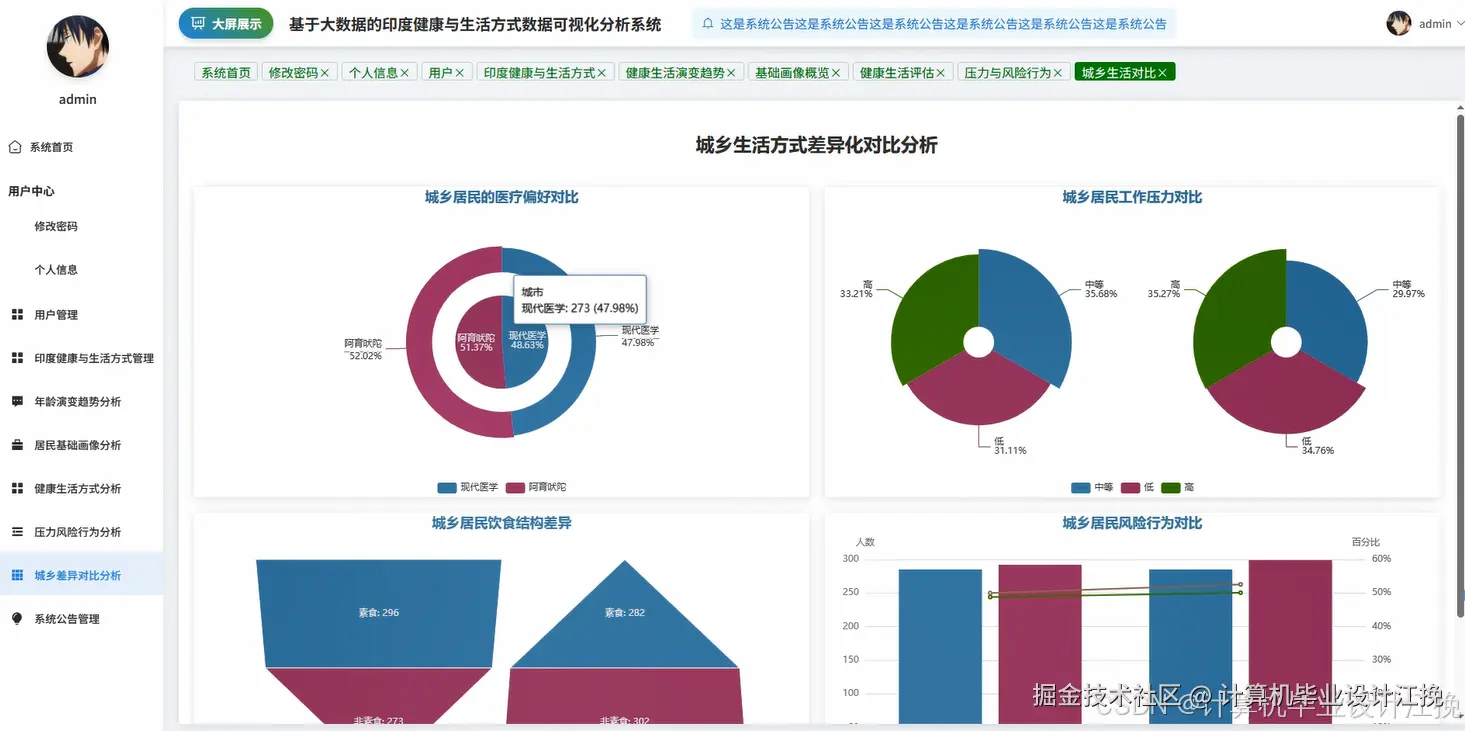Click the large admin profile avatar in sidebar
The image size is (1465, 731).
click(x=78, y=47)
